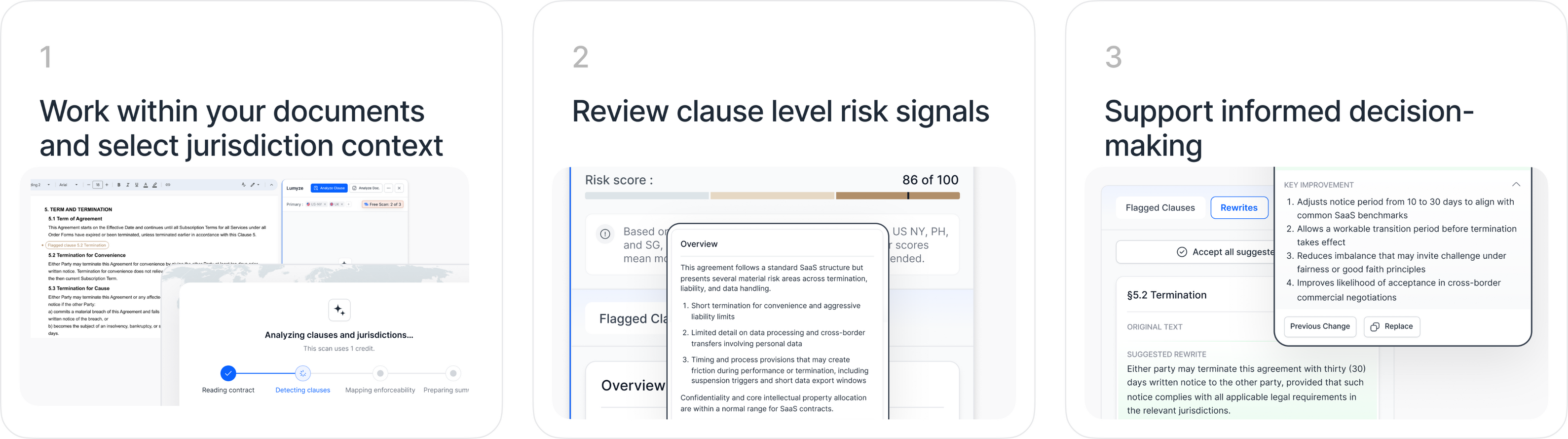Open the Lumyze panel more options menu
This screenshot has height=439, width=1568.
(388, 188)
